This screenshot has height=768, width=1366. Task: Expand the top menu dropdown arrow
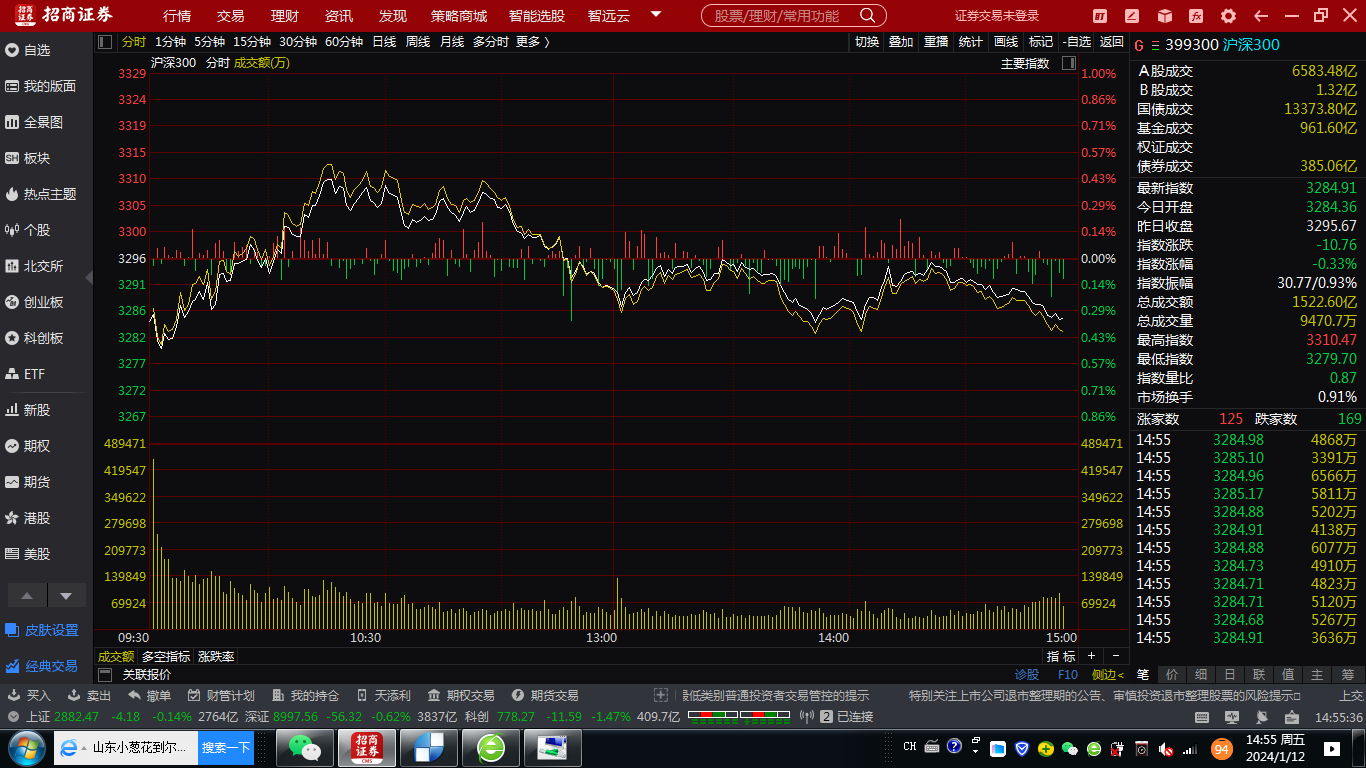656,15
